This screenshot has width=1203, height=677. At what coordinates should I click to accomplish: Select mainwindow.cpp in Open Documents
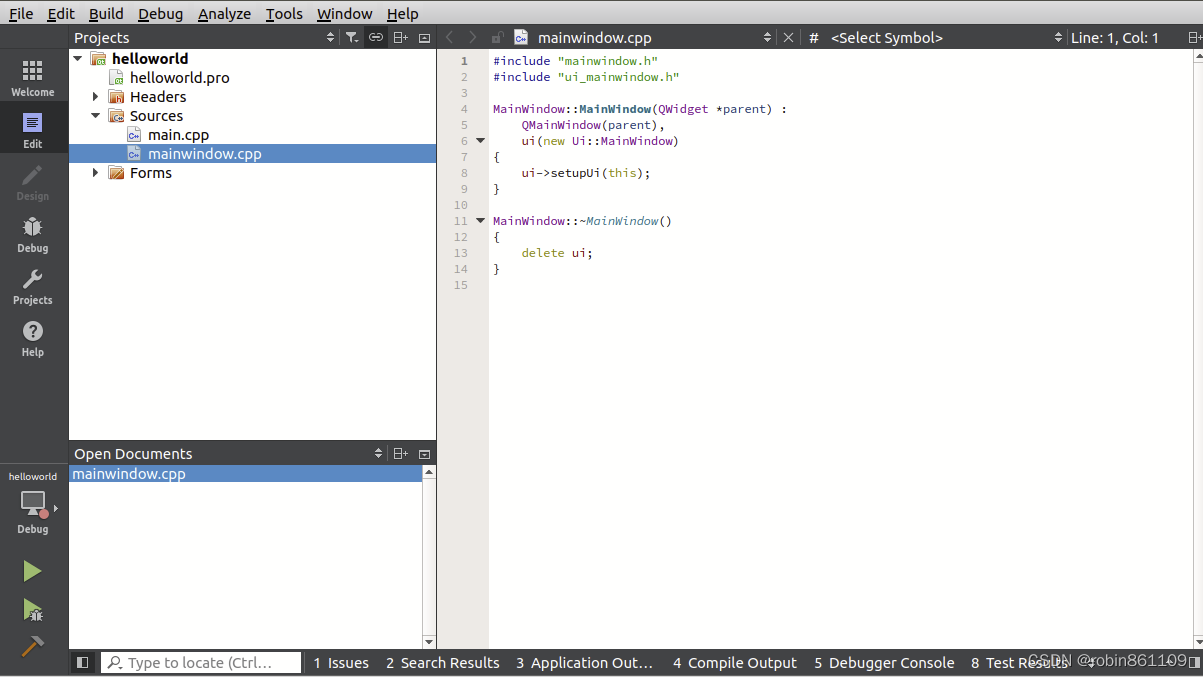[246, 474]
